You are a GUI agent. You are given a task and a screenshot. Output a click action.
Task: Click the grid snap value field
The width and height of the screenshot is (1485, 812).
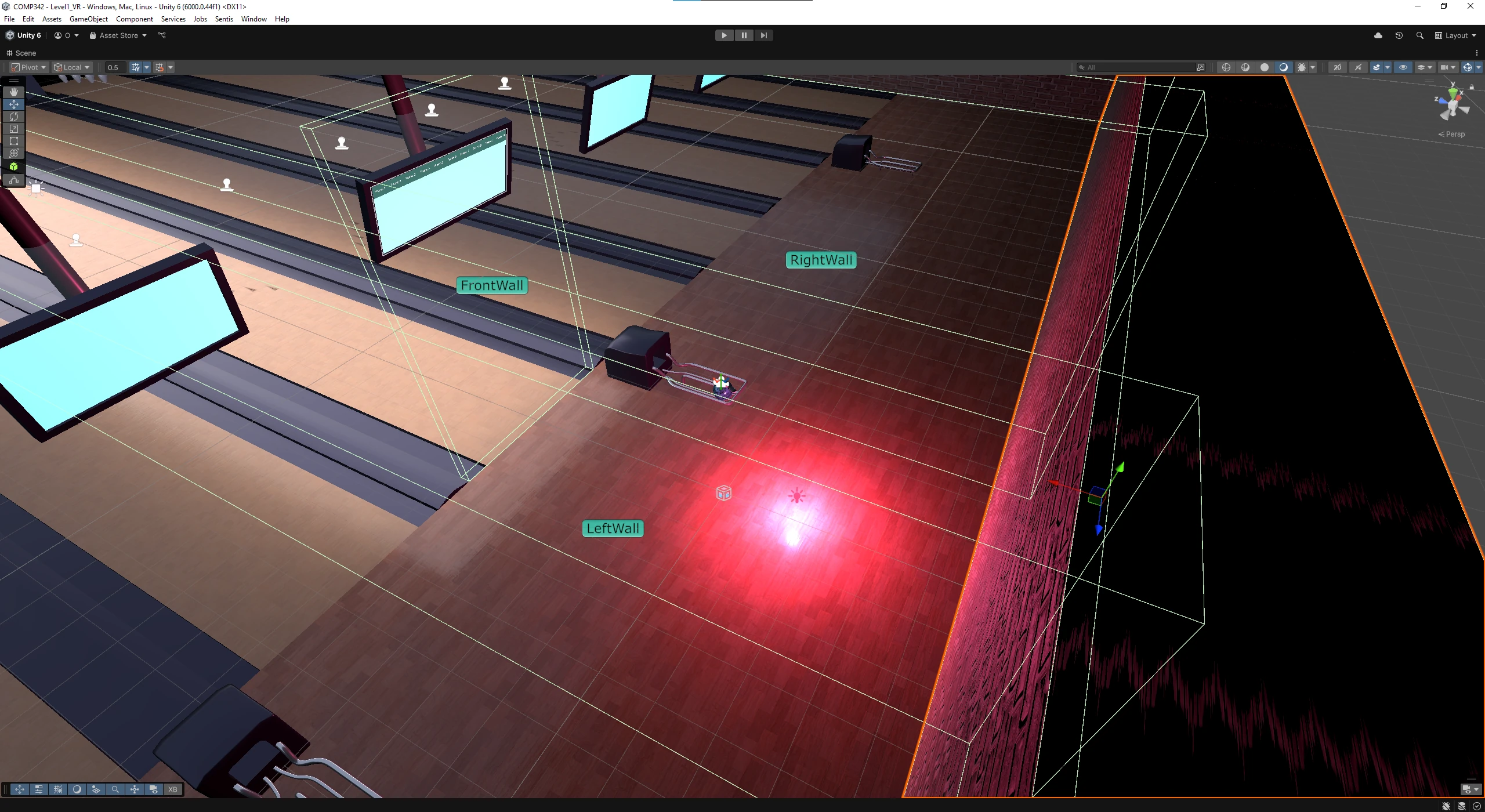(114, 67)
